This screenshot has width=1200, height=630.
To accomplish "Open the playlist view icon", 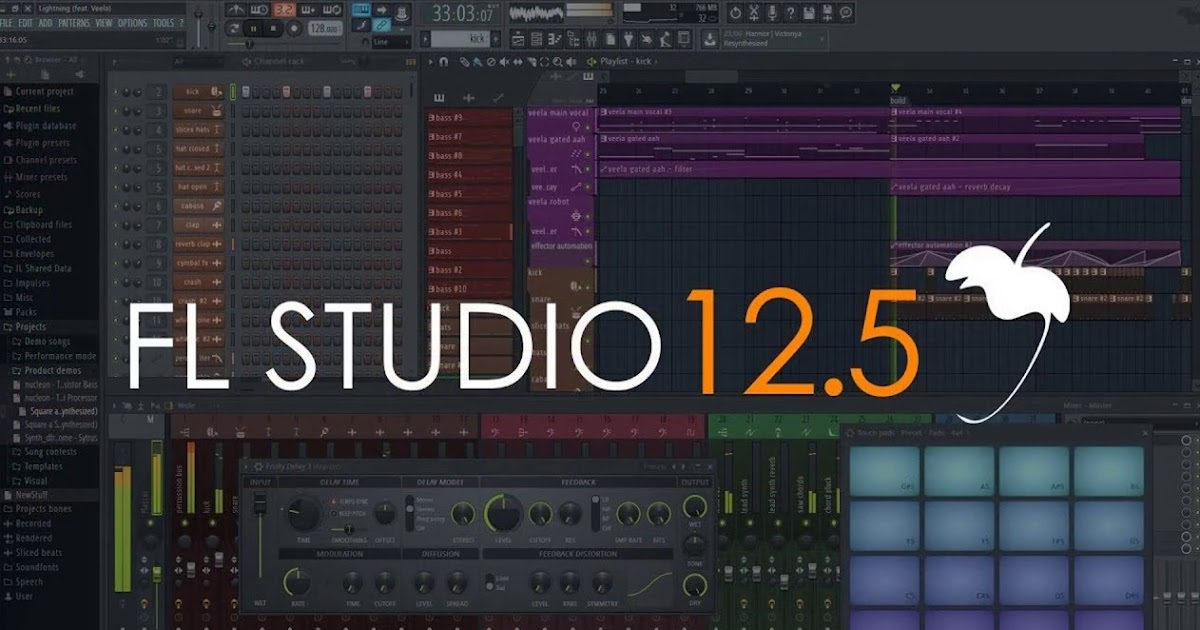I will tap(517, 39).
